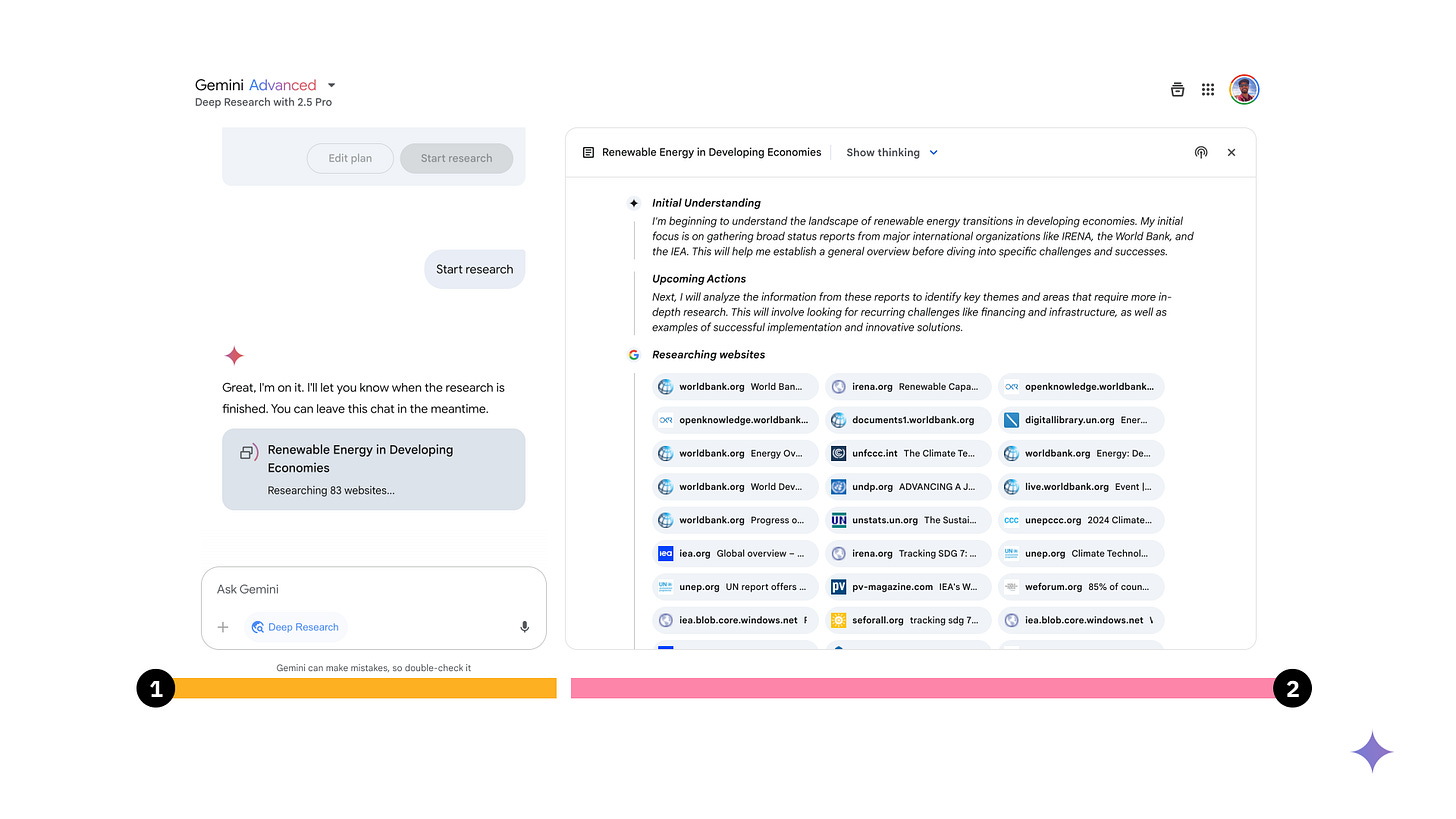Open the Renewable Energy in Developing Economies card

[373, 469]
